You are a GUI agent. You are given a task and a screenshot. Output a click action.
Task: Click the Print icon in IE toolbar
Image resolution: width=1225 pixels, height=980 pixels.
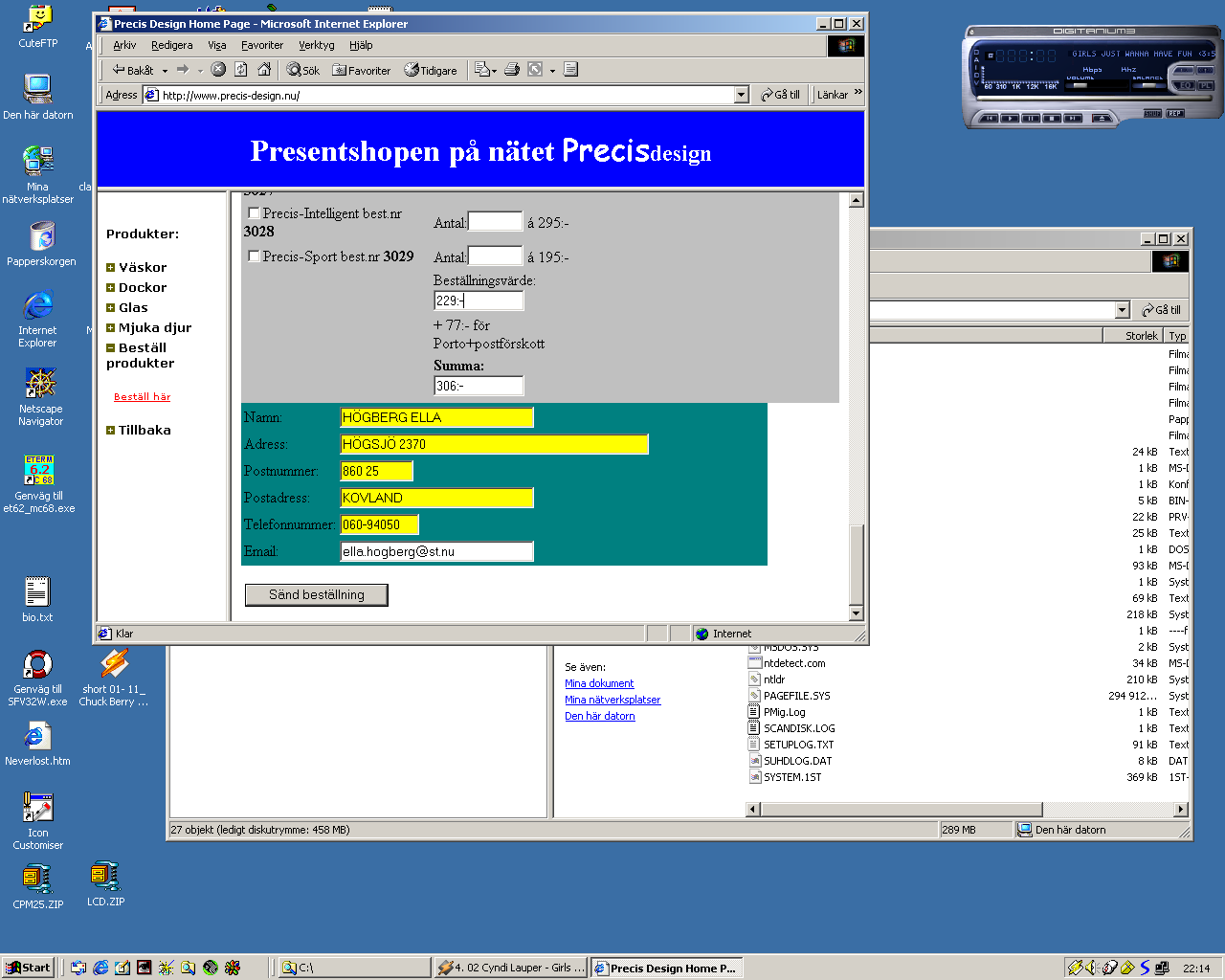(512, 70)
